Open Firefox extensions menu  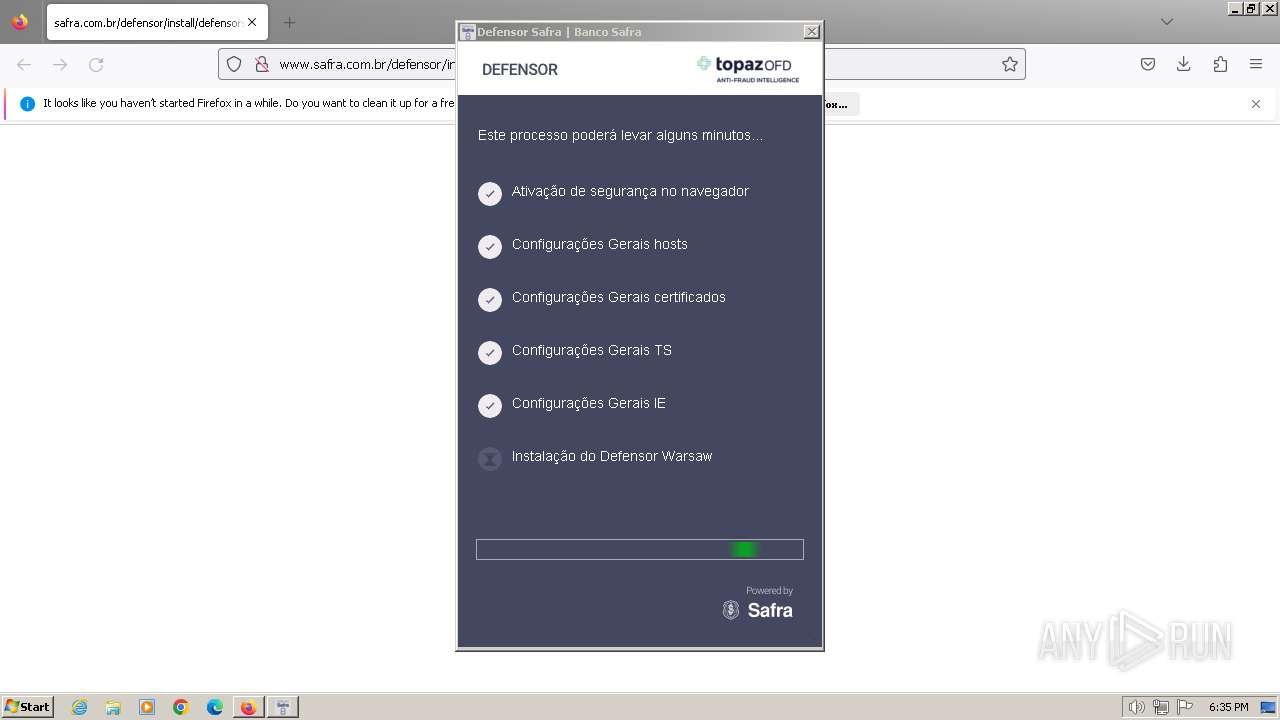click(x=1220, y=64)
